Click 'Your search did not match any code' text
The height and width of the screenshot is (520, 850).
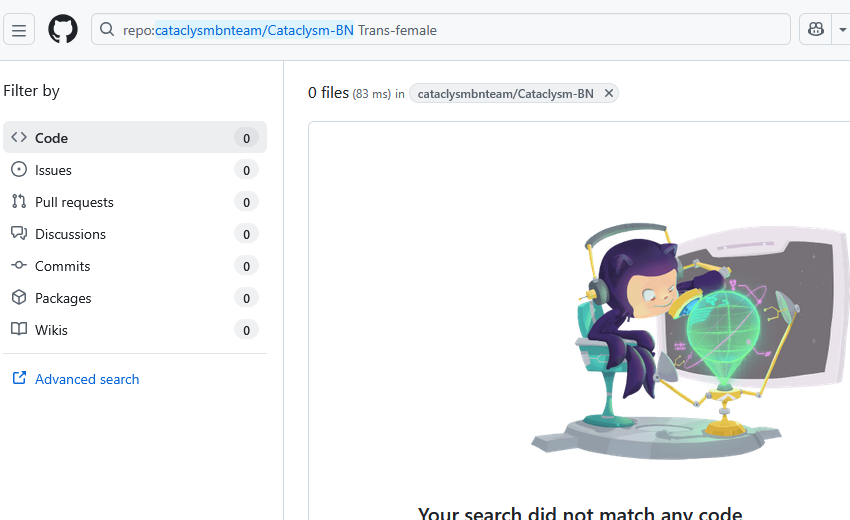[x=580, y=512]
